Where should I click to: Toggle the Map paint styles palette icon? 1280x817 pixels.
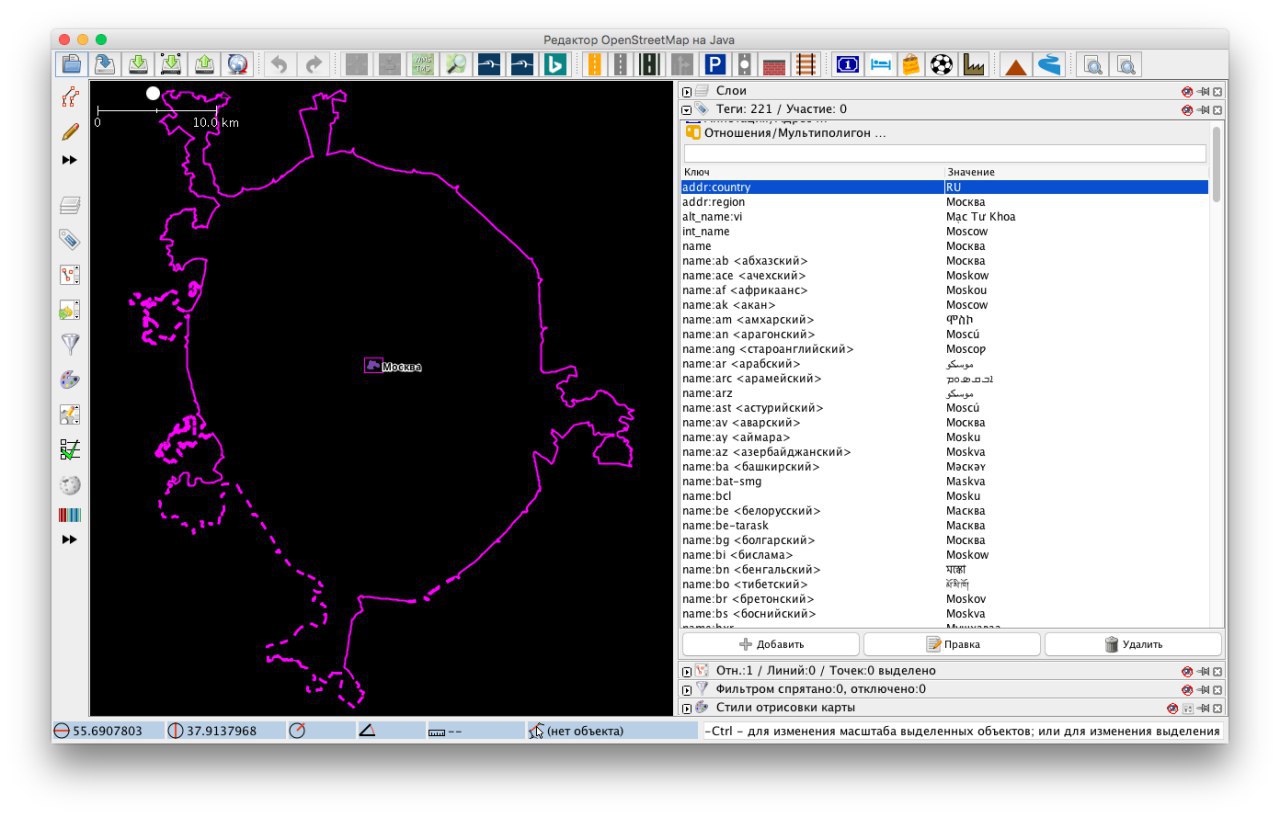click(69, 380)
